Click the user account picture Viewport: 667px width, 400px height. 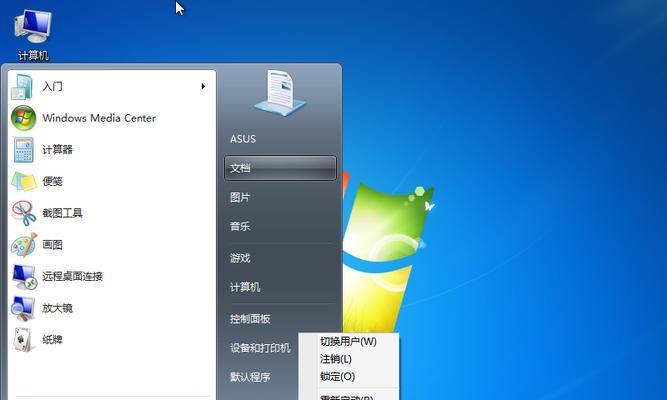(279, 93)
